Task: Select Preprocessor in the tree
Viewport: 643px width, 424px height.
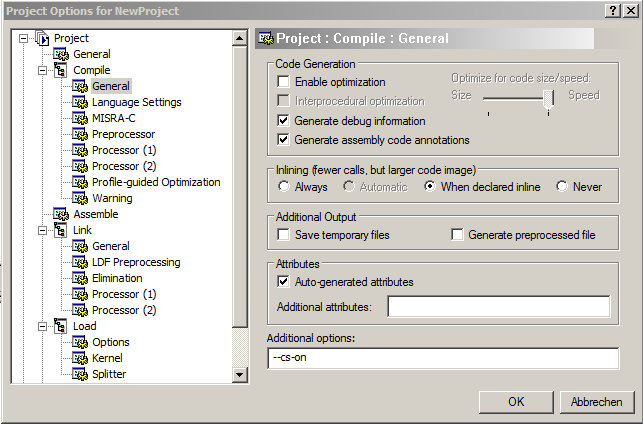Action: (123, 134)
